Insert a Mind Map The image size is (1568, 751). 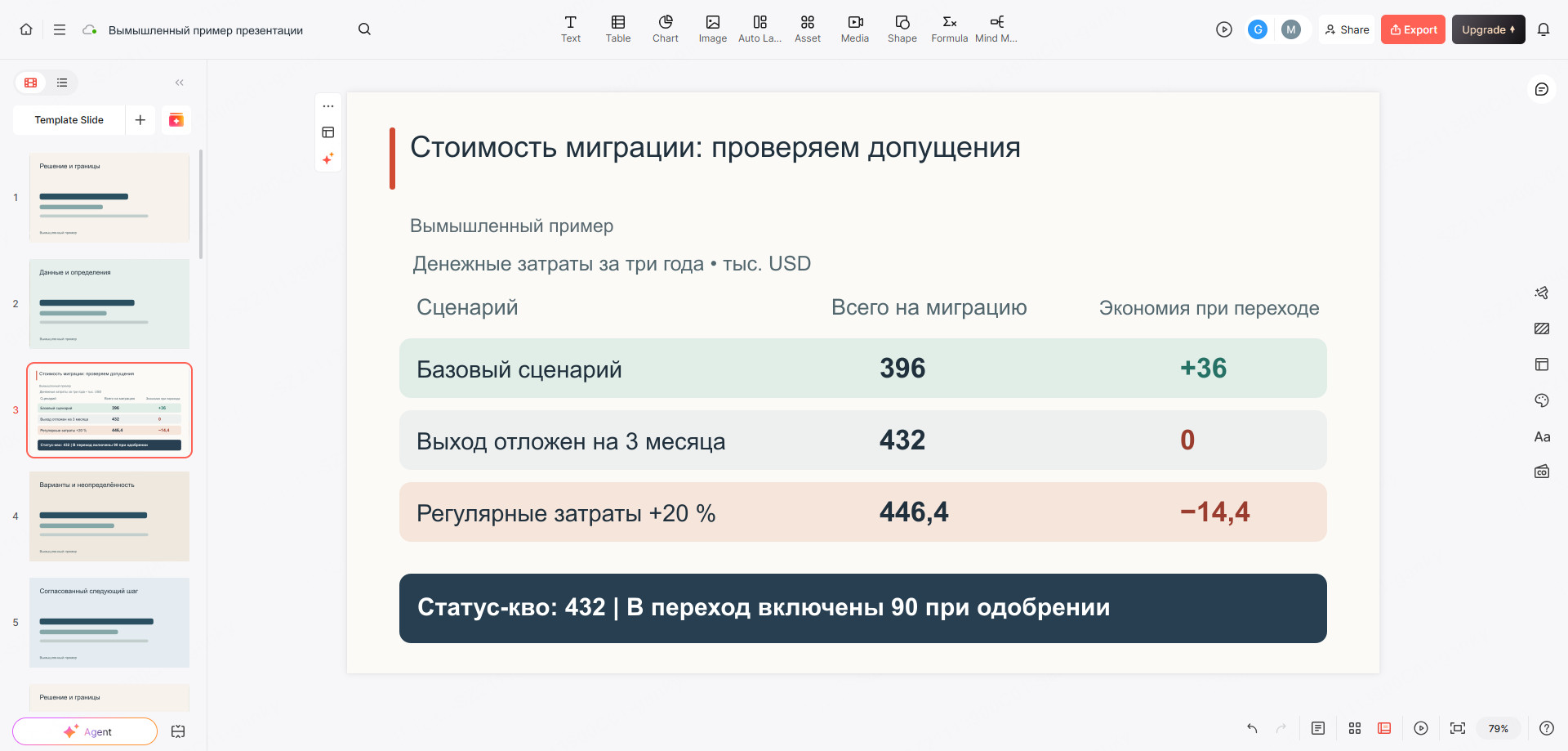tap(996, 29)
